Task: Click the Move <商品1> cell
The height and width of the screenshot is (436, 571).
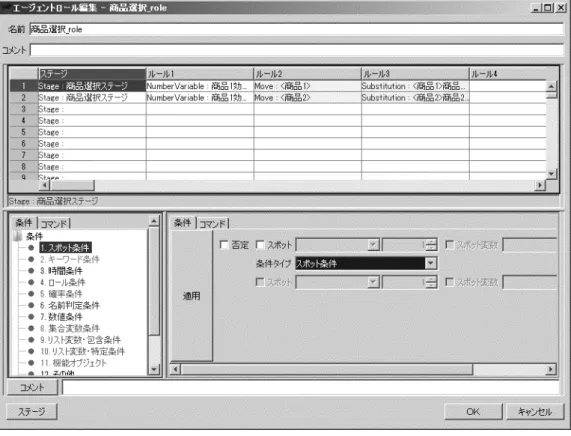Action: 307,86
